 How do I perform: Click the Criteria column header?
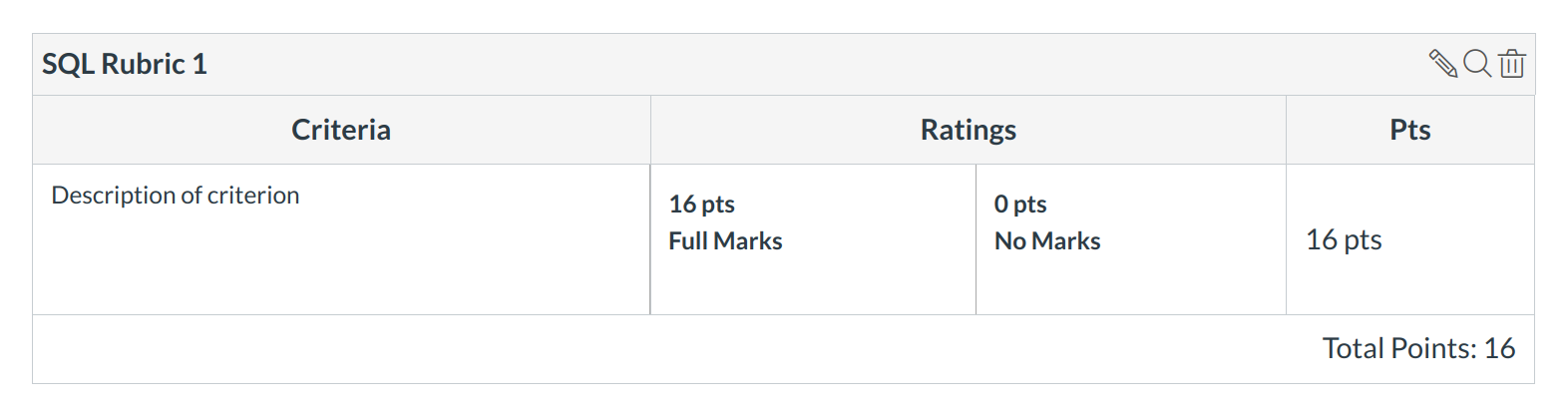point(341,130)
